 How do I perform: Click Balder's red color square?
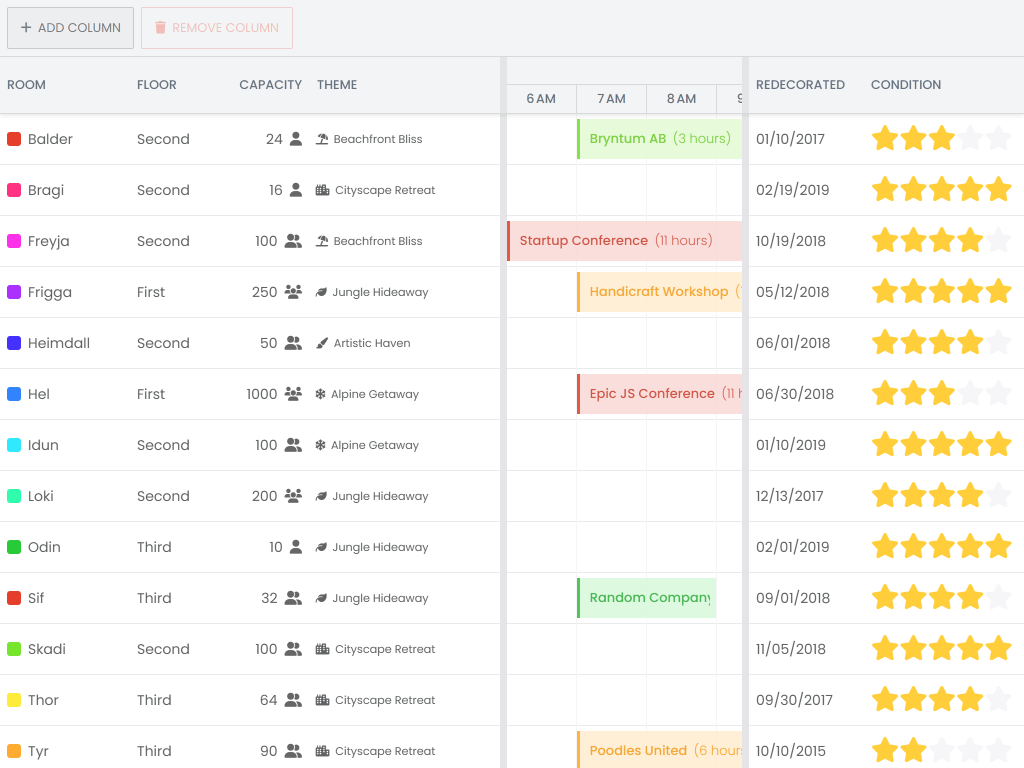coord(14,139)
